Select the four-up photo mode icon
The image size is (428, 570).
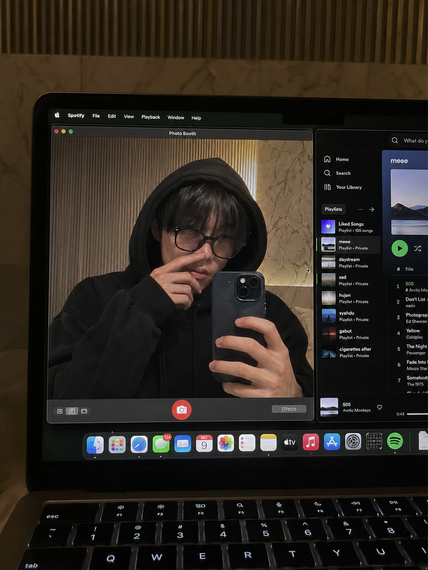[60, 411]
